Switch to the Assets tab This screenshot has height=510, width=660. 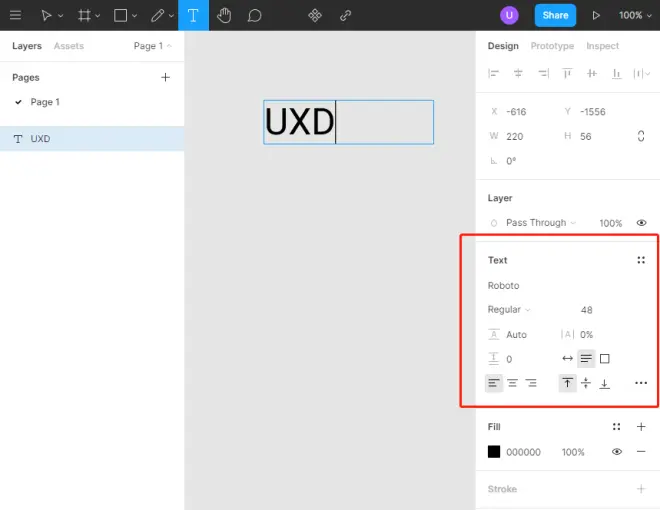click(69, 46)
